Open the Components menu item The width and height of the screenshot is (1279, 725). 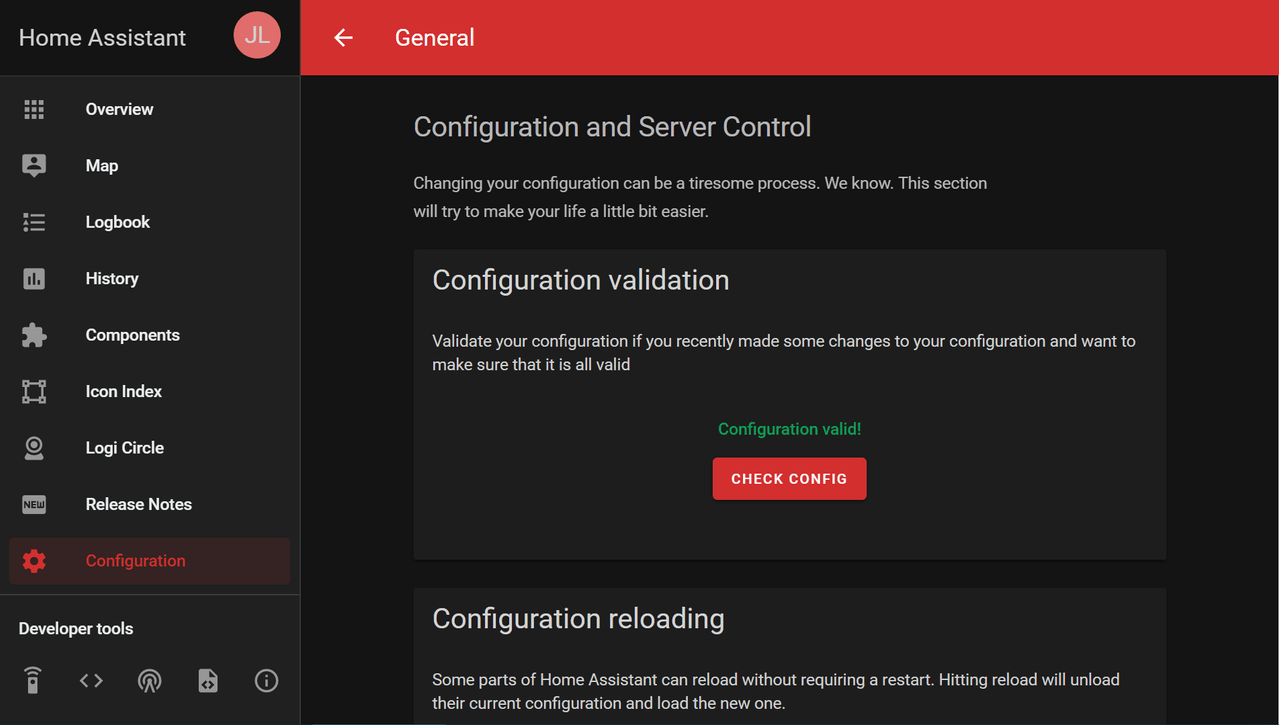click(150, 335)
